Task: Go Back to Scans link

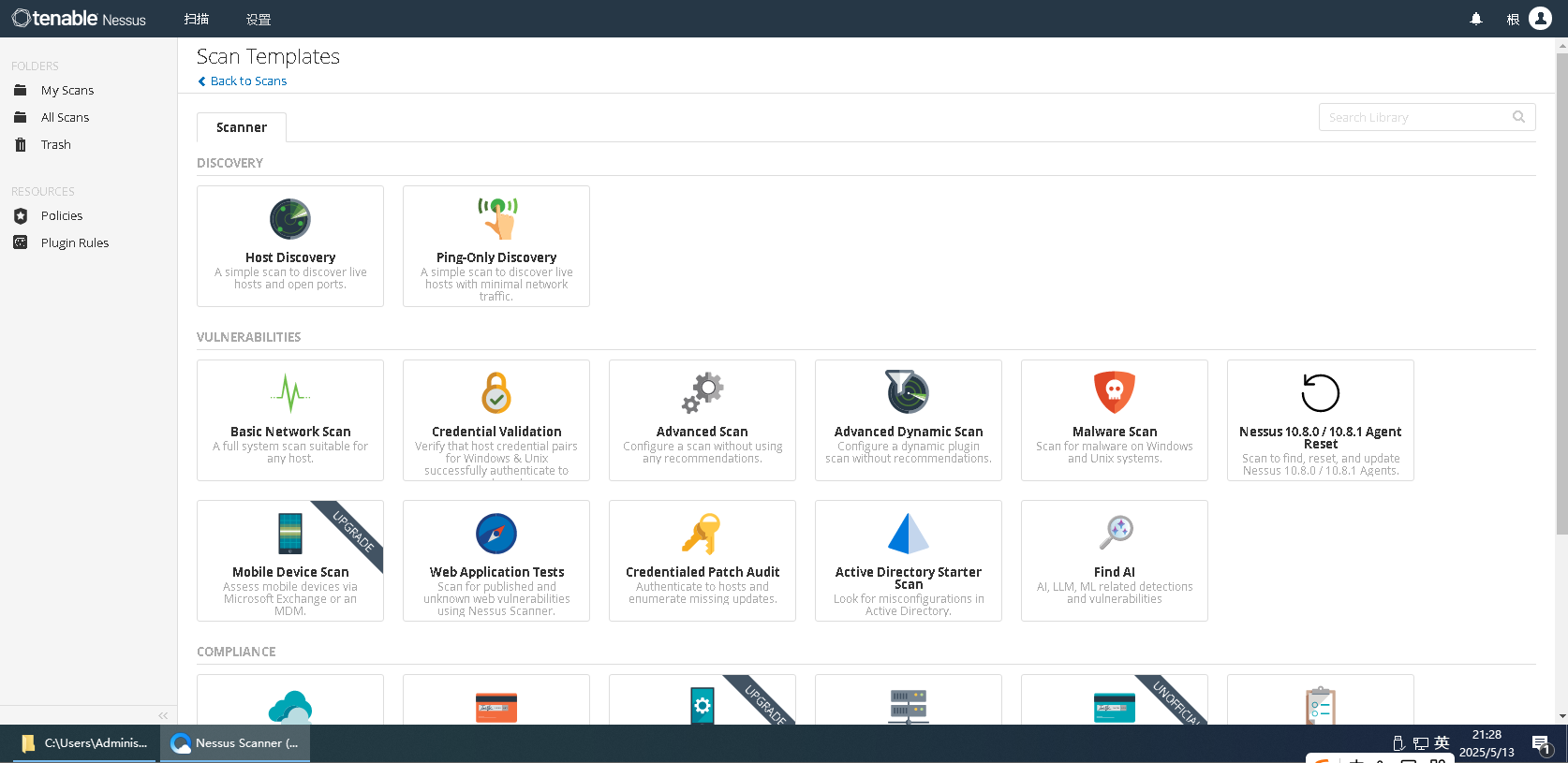Action: point(243,81)
